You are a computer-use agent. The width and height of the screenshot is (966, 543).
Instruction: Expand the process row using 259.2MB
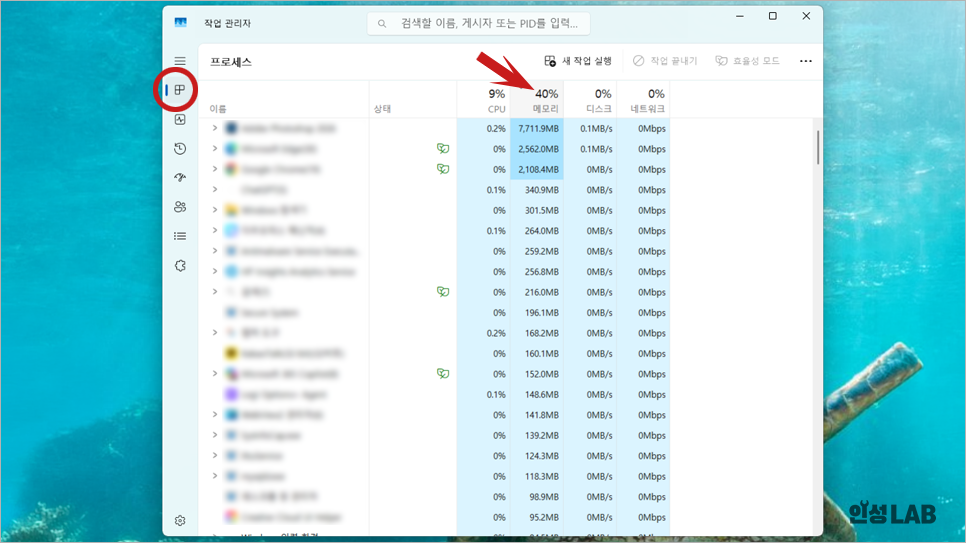215,251
